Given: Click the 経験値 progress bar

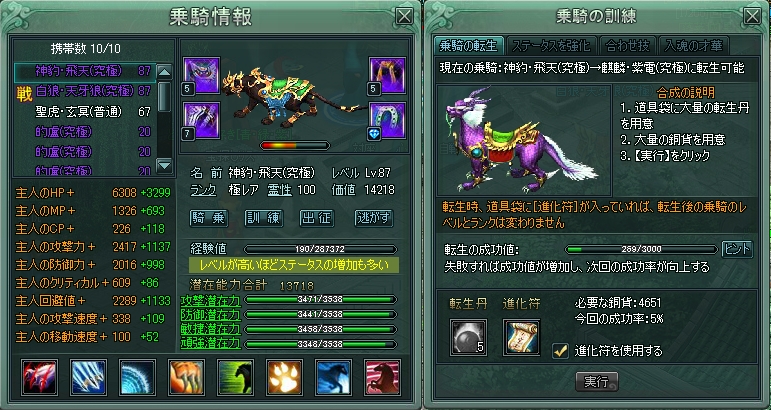Looking at the screenshot, I should [320, 249].
